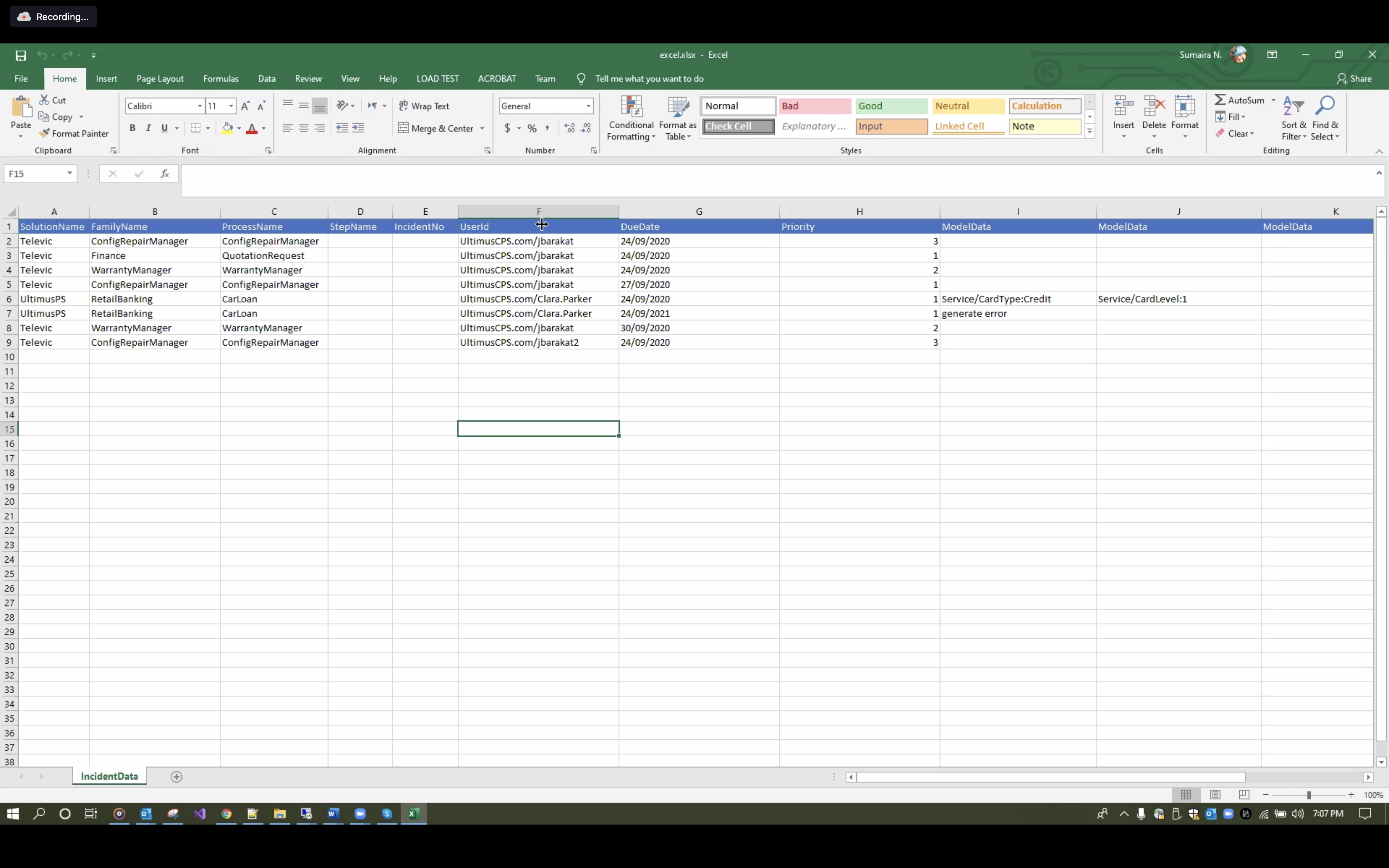Switch to Page Layout view in status bar
The width and height of the screenshot is (1389, 868).
click(x=1215, y=794)
